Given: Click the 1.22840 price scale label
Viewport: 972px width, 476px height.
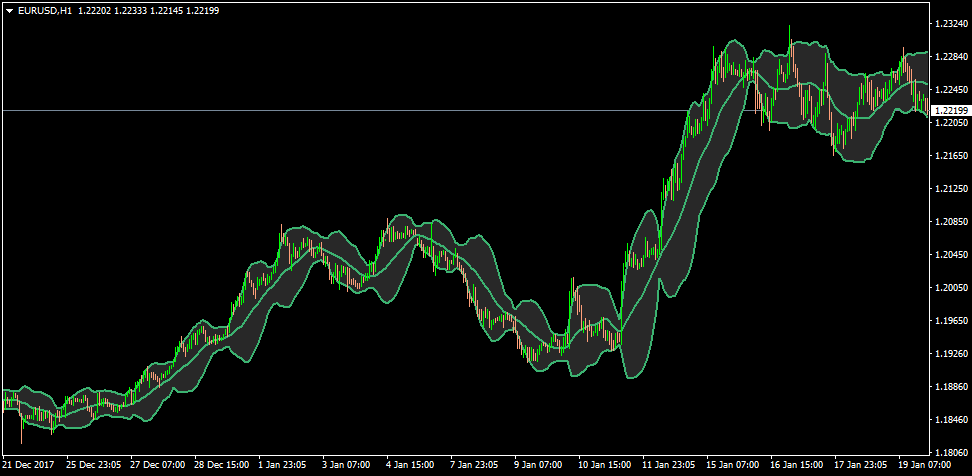Looking at the screenshot, I should tap(951, 57).
